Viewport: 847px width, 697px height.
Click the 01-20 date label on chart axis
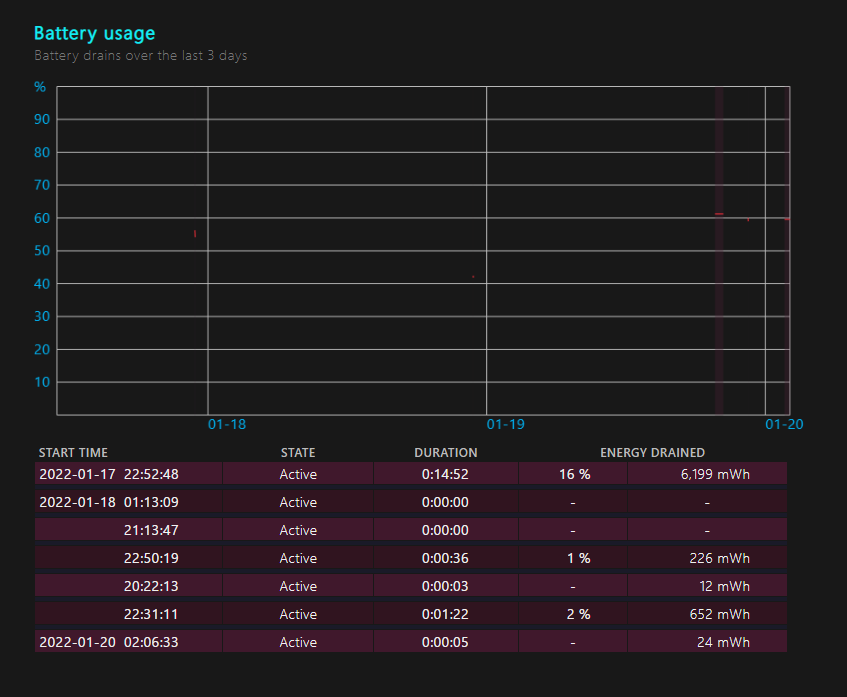point(784,424)
